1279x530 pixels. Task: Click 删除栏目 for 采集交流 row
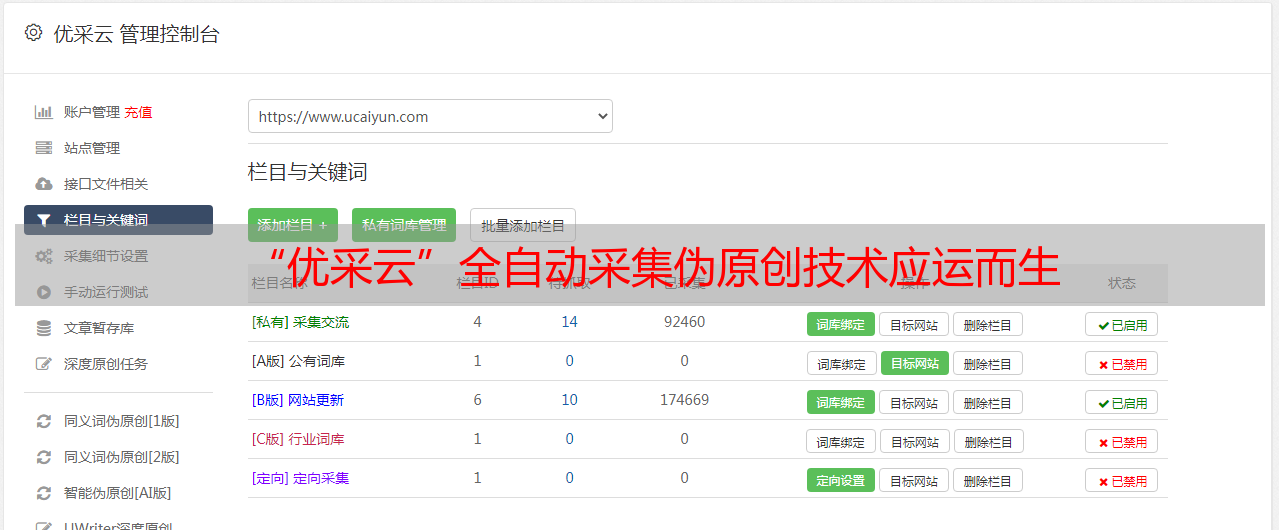[x=988, y=324]
